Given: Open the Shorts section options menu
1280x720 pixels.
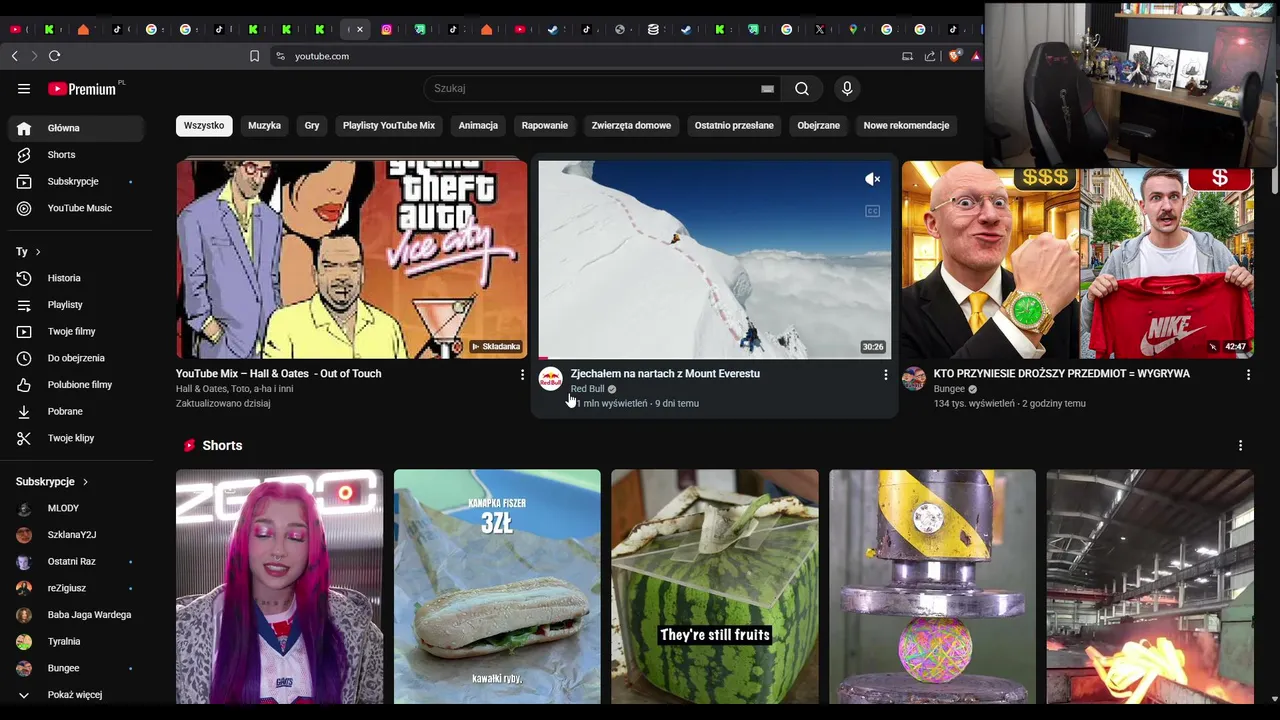Looking at the screenshot, I should pos(1240,445).
